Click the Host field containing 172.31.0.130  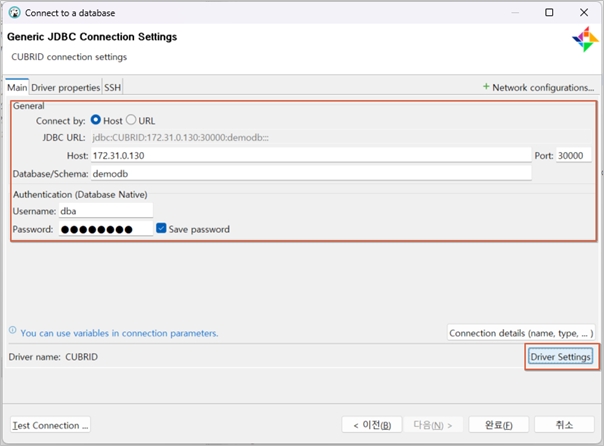click(x=311, y=156)
